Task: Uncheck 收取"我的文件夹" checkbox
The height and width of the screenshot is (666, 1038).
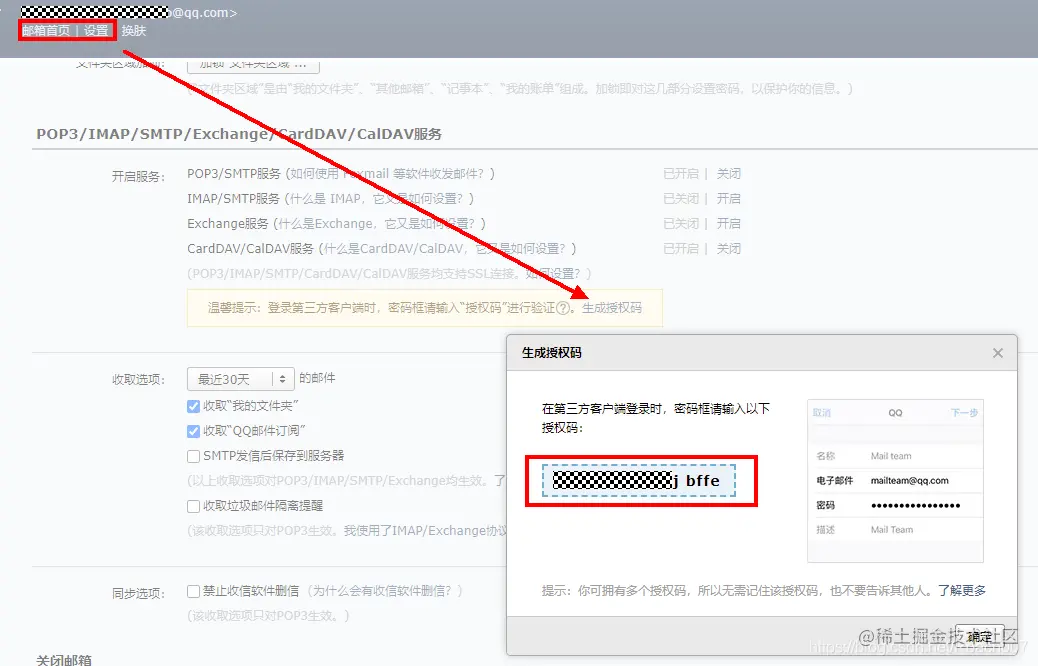Action: 193,406
